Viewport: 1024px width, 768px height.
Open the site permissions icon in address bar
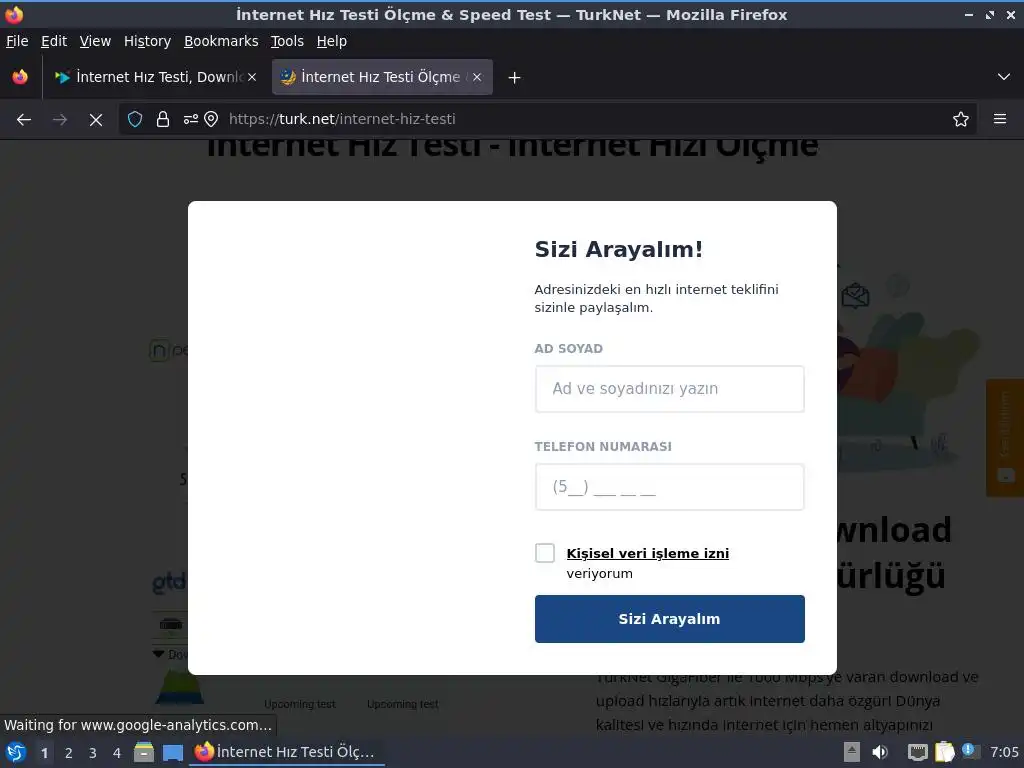tap(190, 119)
